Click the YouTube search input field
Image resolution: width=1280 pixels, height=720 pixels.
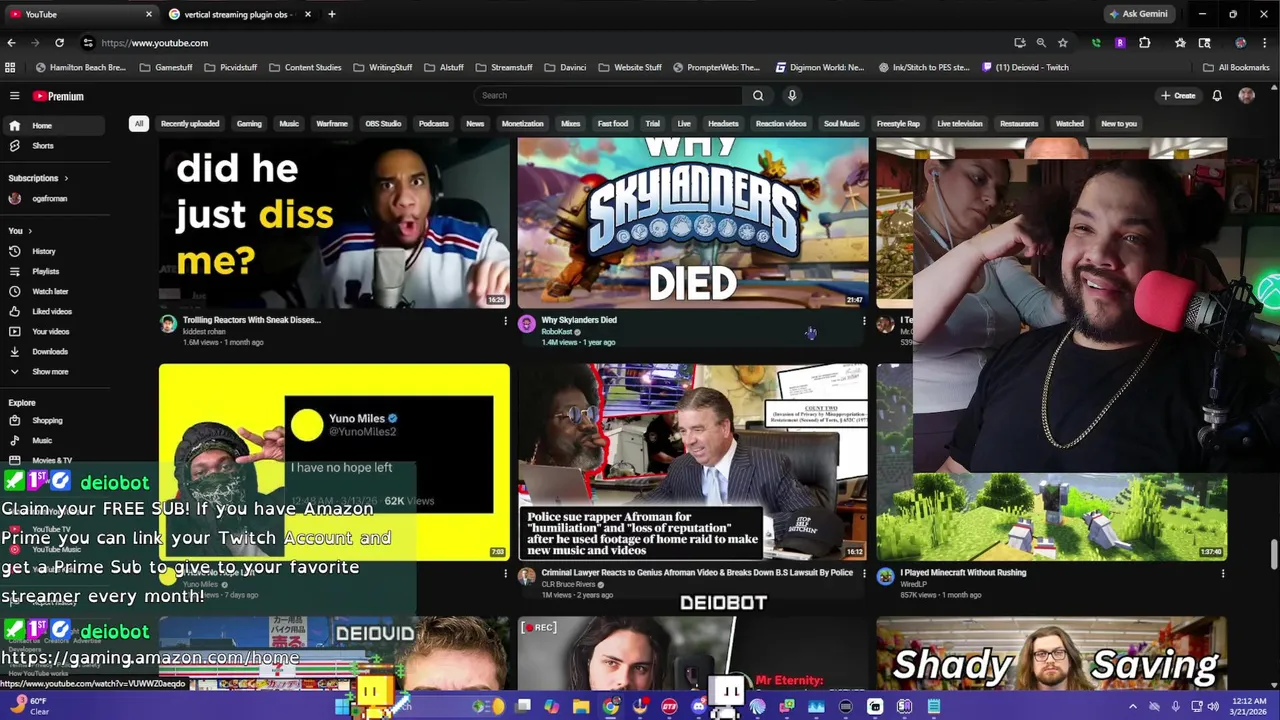click(x=608, y=96)
